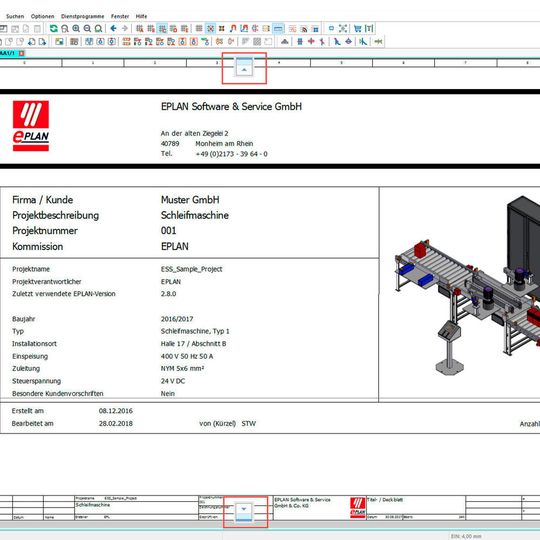The height and width of the screenshot is (540, 540).
Task: Click the heading 'EPLAN Software & Service GmbH'
Action: (231, 107)
